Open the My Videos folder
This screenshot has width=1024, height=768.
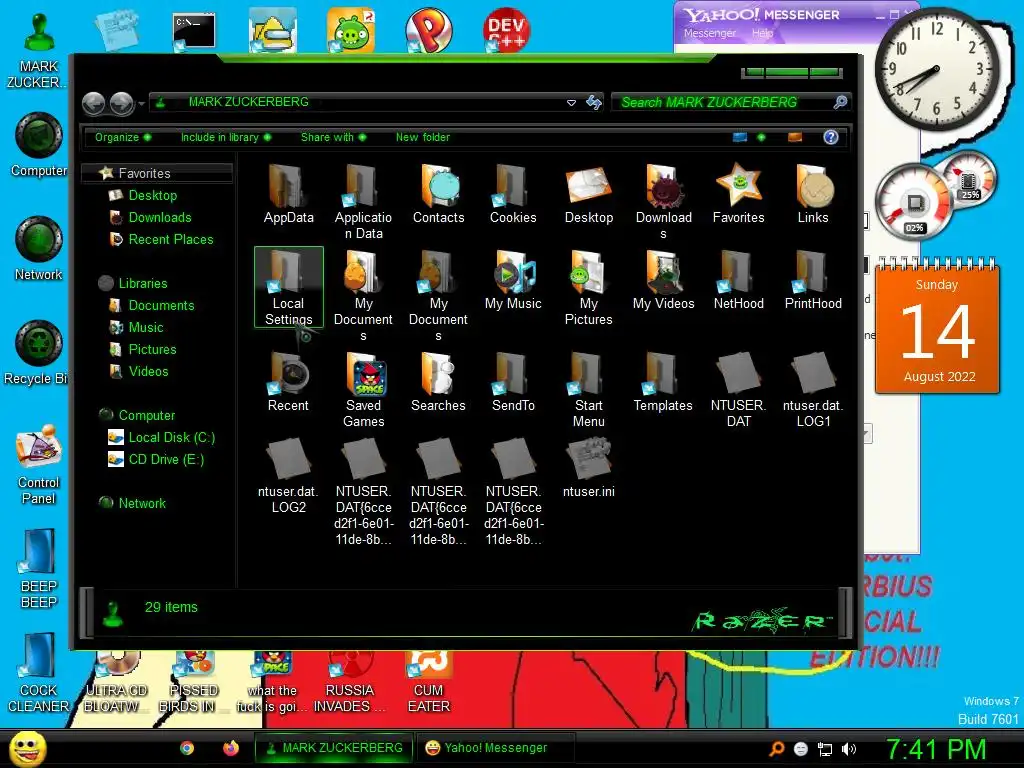(x=664, y=281)
